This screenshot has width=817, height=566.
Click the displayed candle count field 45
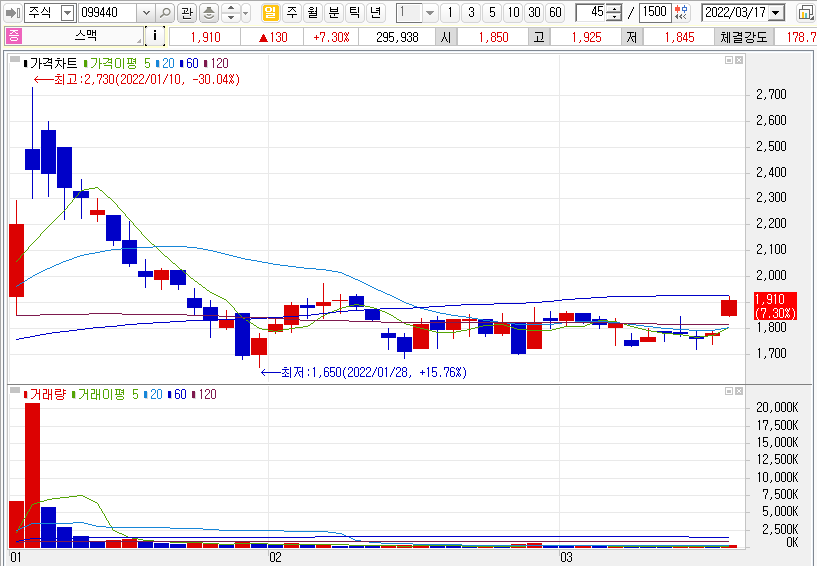coord(591,13)
